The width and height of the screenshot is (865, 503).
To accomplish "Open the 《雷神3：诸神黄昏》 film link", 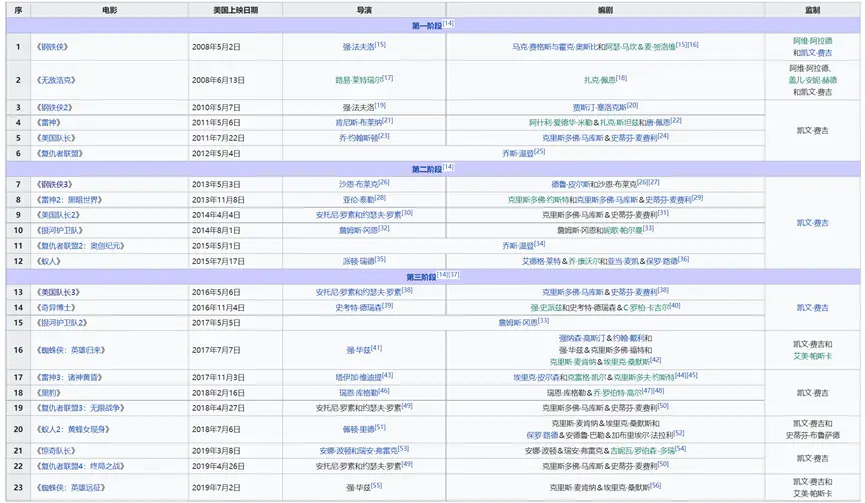I will point(70,378).
